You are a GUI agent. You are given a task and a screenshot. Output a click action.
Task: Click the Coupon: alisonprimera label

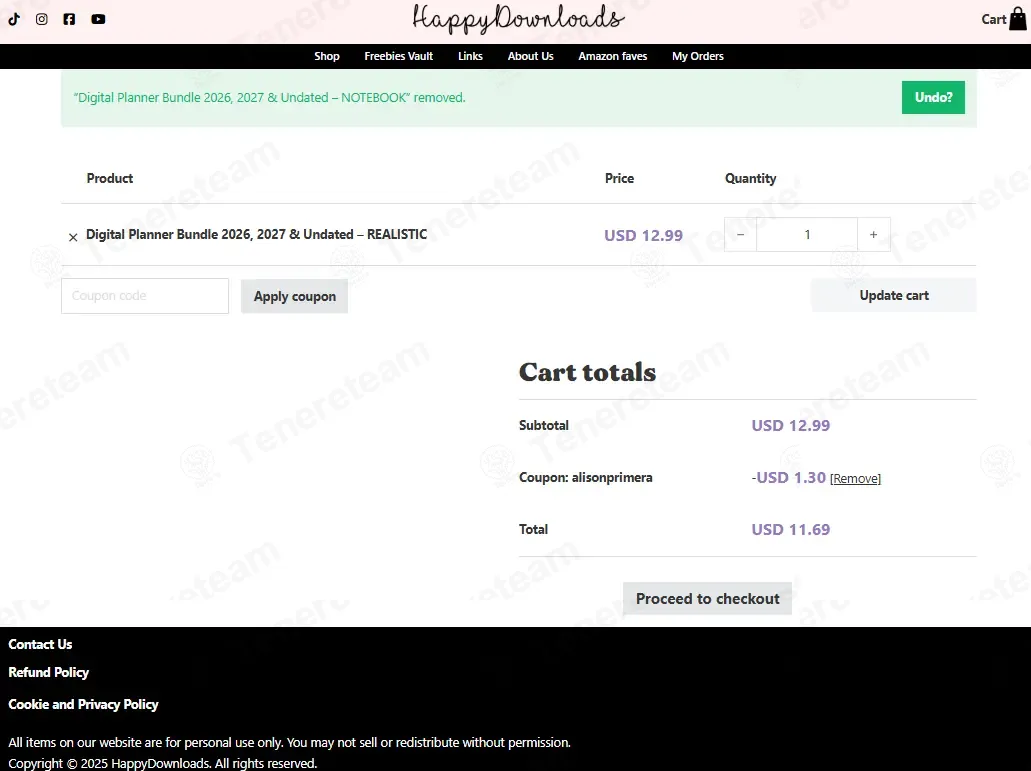(x=586, y=478)
